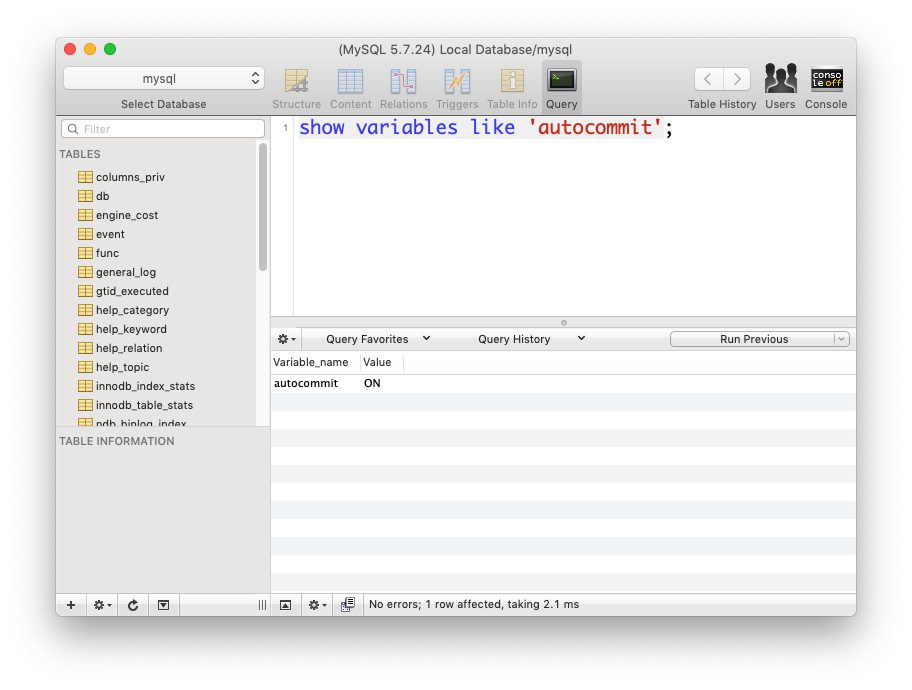Open the query editor gear menu
The height and width of the screenshot is (690, 912).
pos(286,339)
